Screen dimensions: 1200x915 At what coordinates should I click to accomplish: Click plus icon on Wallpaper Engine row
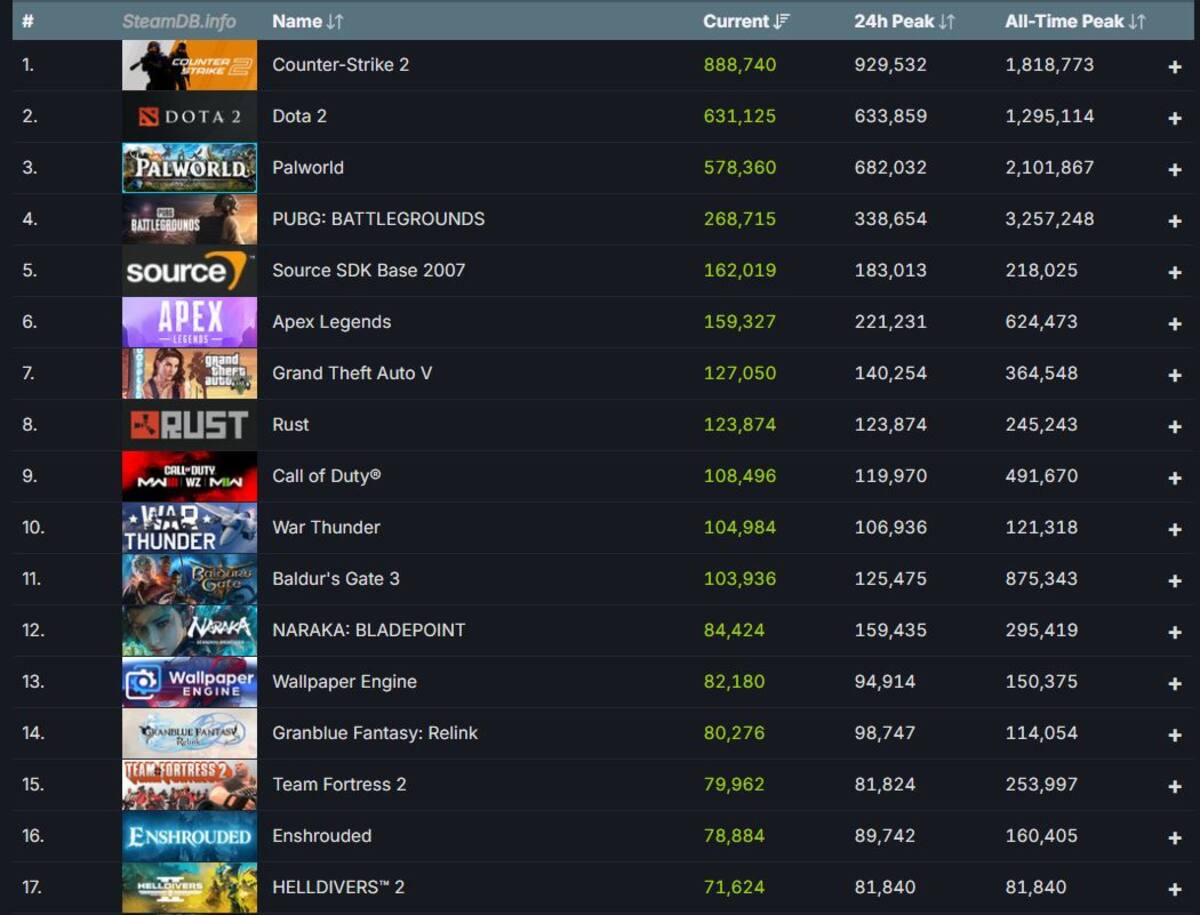(1175, 683)
